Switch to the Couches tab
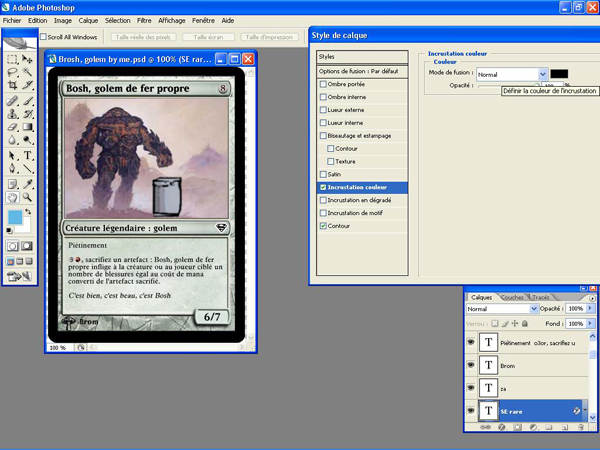This screenshot has width=600, height=450. tap(512, 297)
